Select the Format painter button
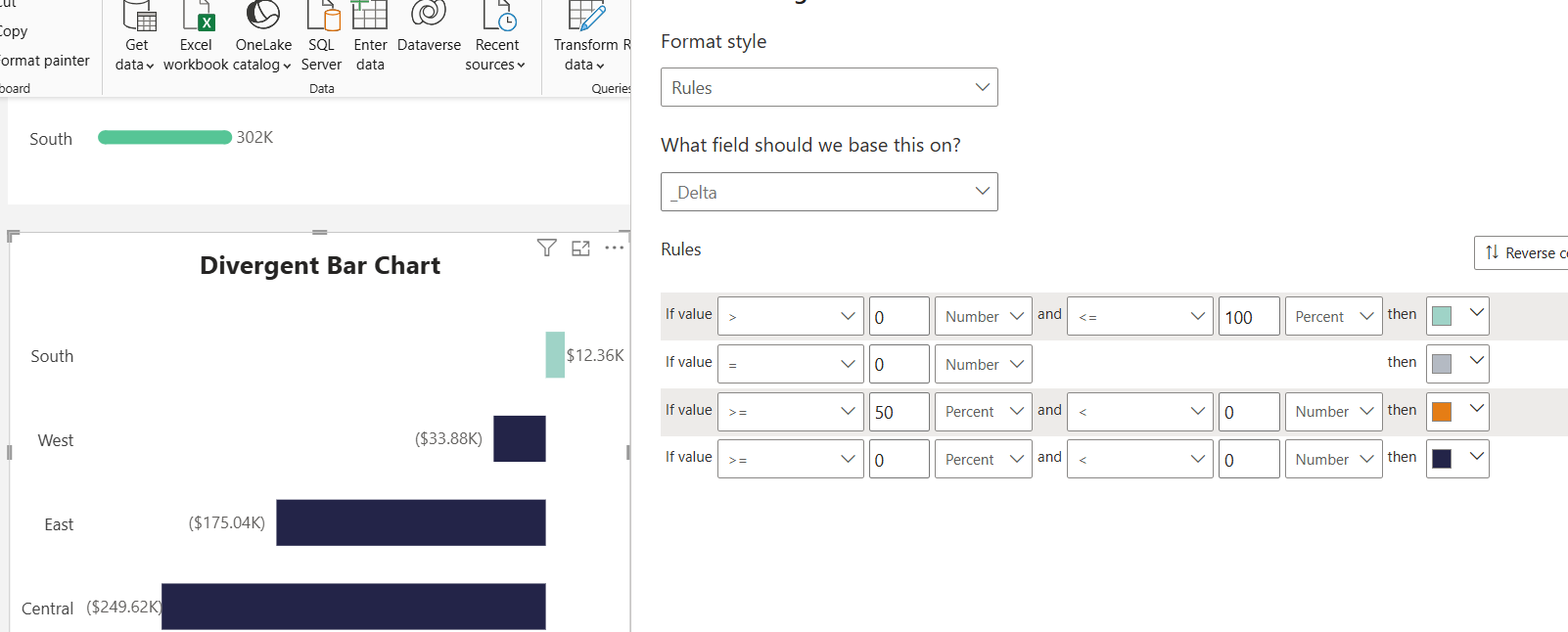Viewport: 1568px width, 632px height. click(44, 61)
